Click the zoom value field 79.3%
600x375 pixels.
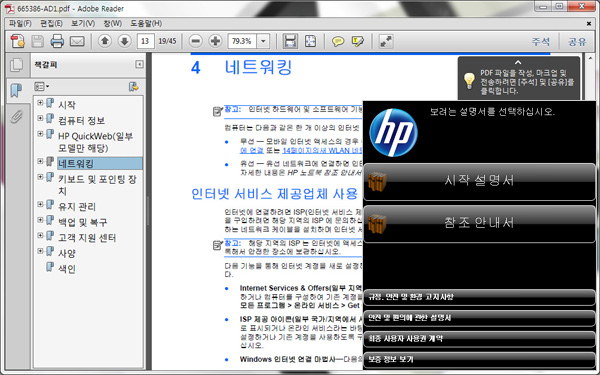(x=242, y=41)
